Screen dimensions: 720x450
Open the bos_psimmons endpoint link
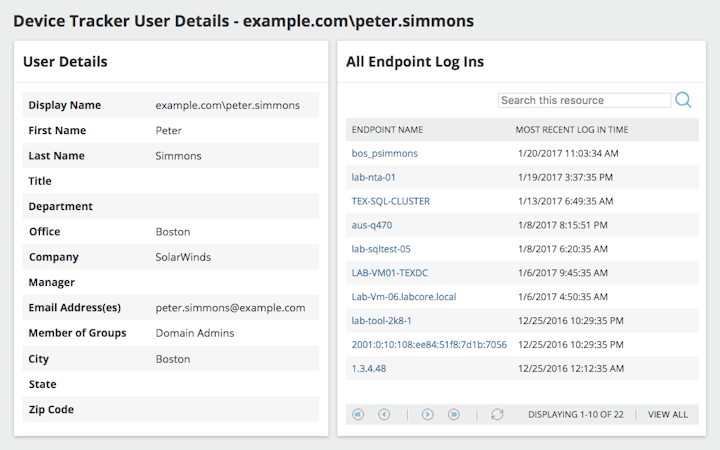[x=385, y=153]
